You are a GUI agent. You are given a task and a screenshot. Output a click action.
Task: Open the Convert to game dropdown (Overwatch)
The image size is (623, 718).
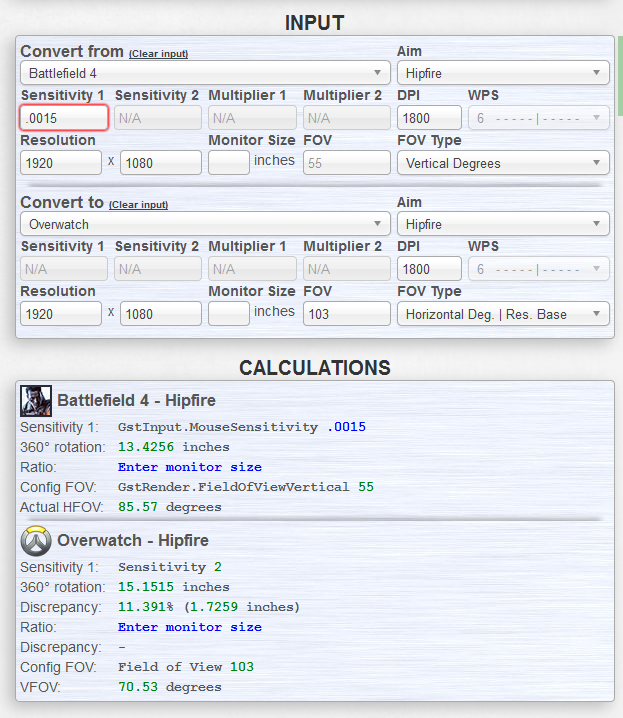pyautogui.click(x=205, y=224)
